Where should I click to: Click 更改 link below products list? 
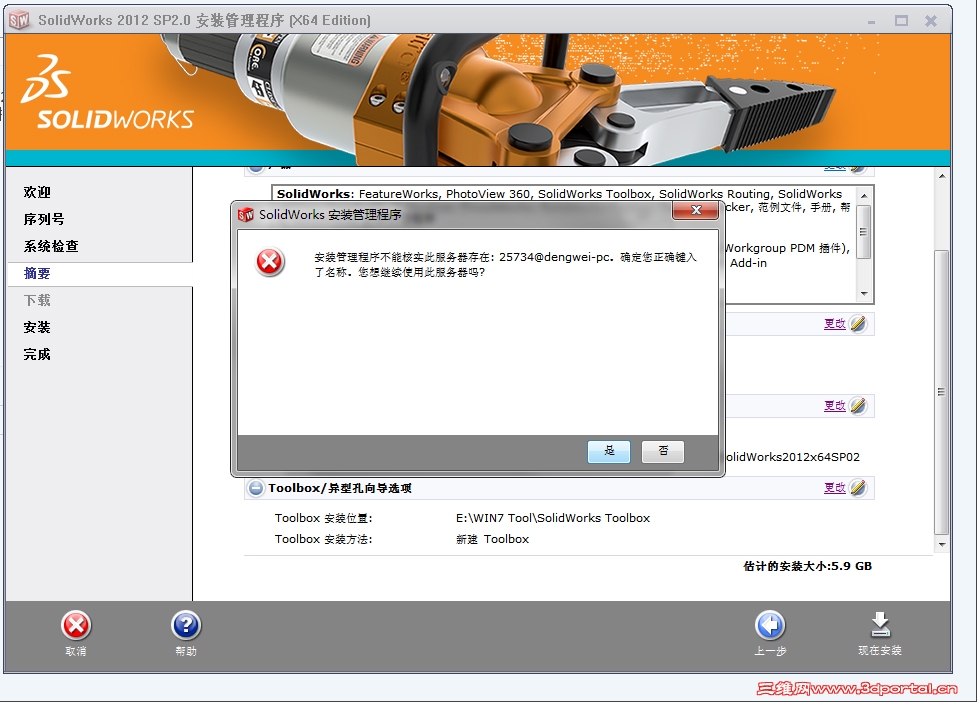pos(834,324)
